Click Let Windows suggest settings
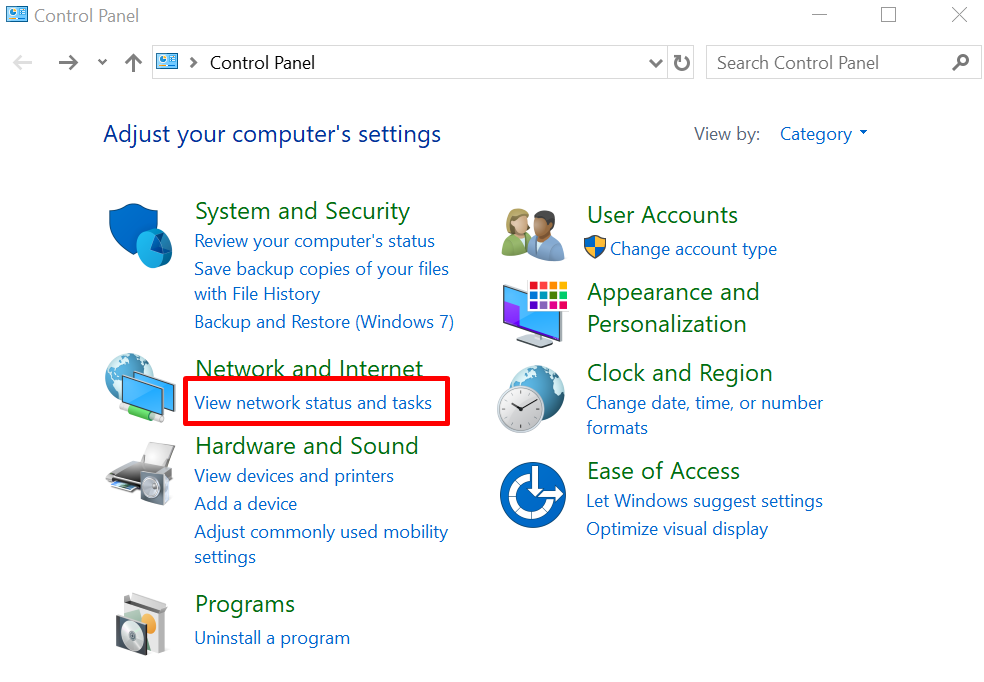Image resolution: width=984 pixels, height=682 pixels. (704, 500)
